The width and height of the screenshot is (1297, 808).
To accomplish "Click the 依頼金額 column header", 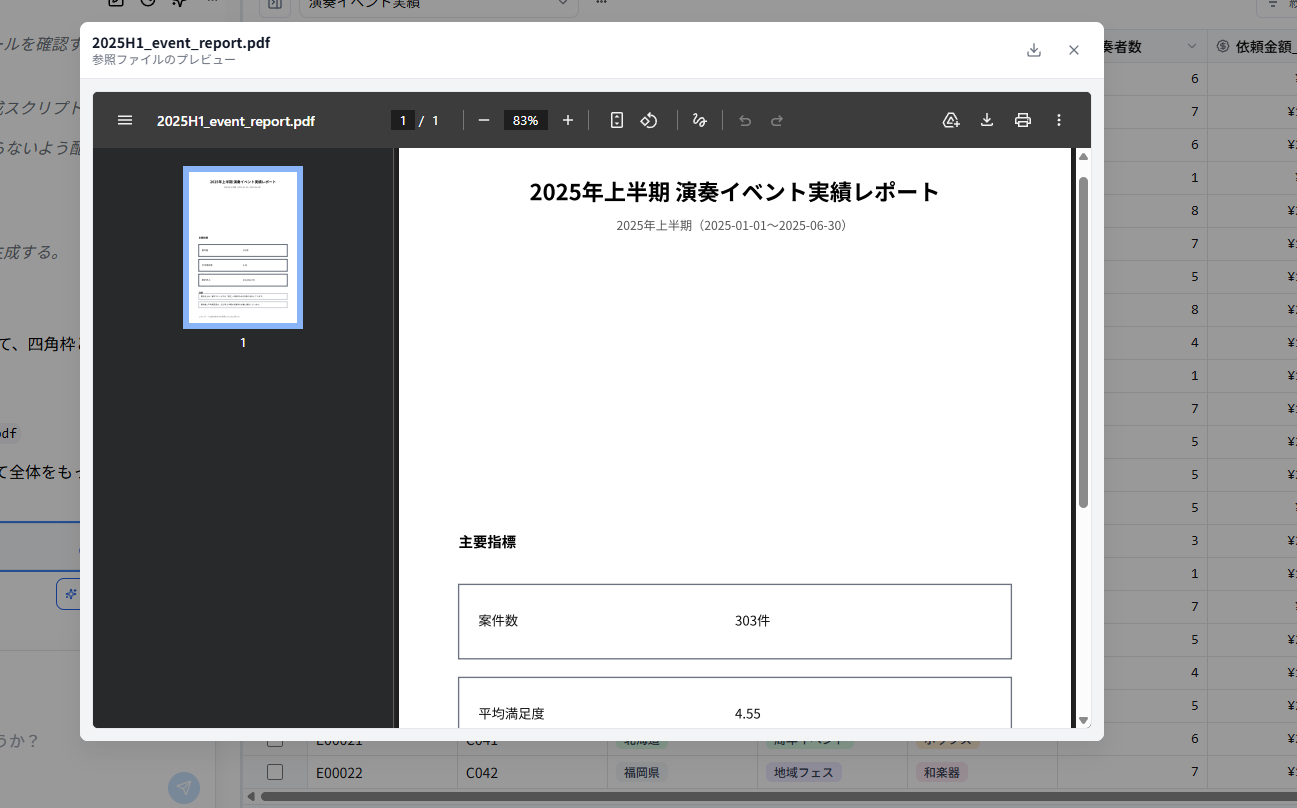I will pos(1256,46).
